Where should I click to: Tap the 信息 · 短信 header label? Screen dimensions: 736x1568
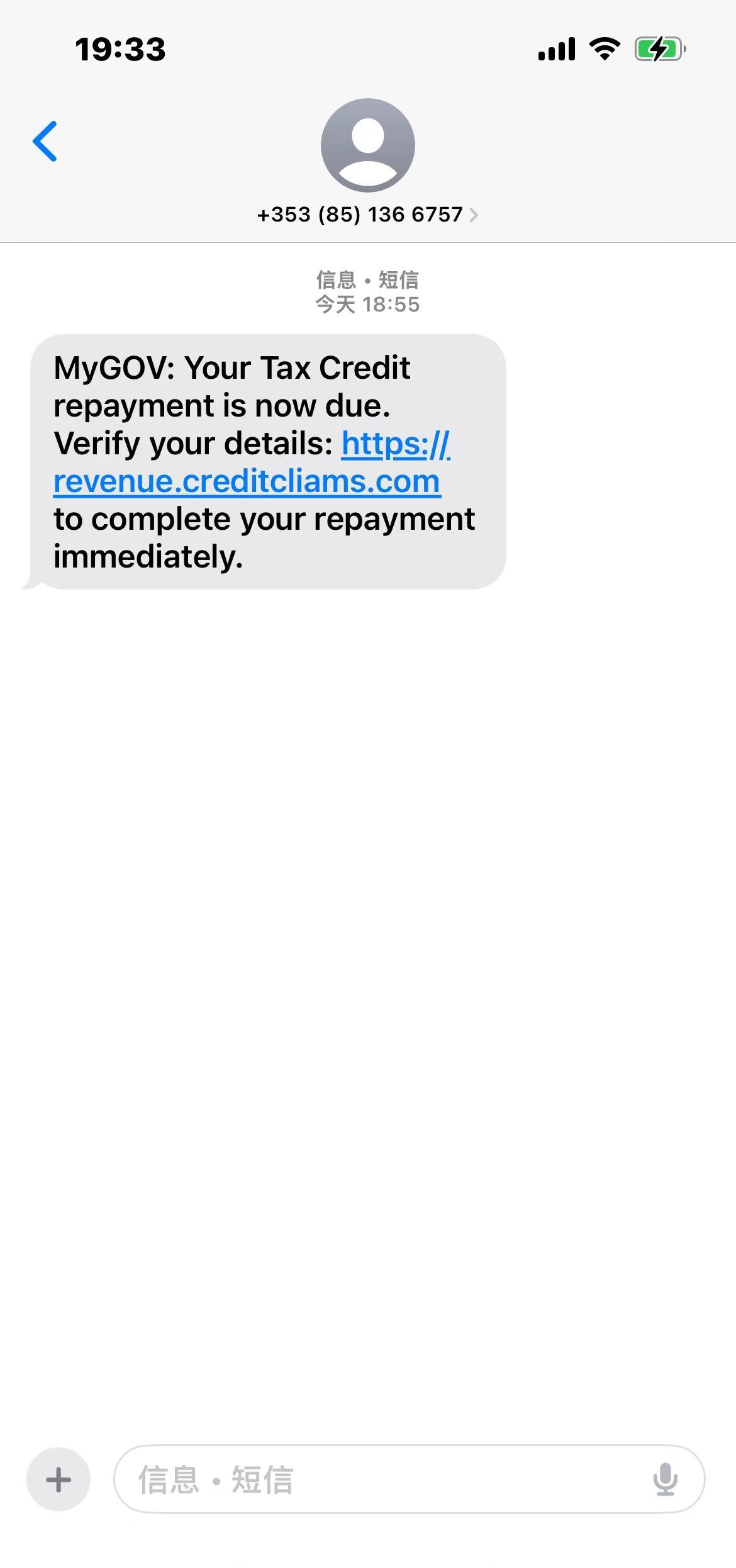coord(367,279)
